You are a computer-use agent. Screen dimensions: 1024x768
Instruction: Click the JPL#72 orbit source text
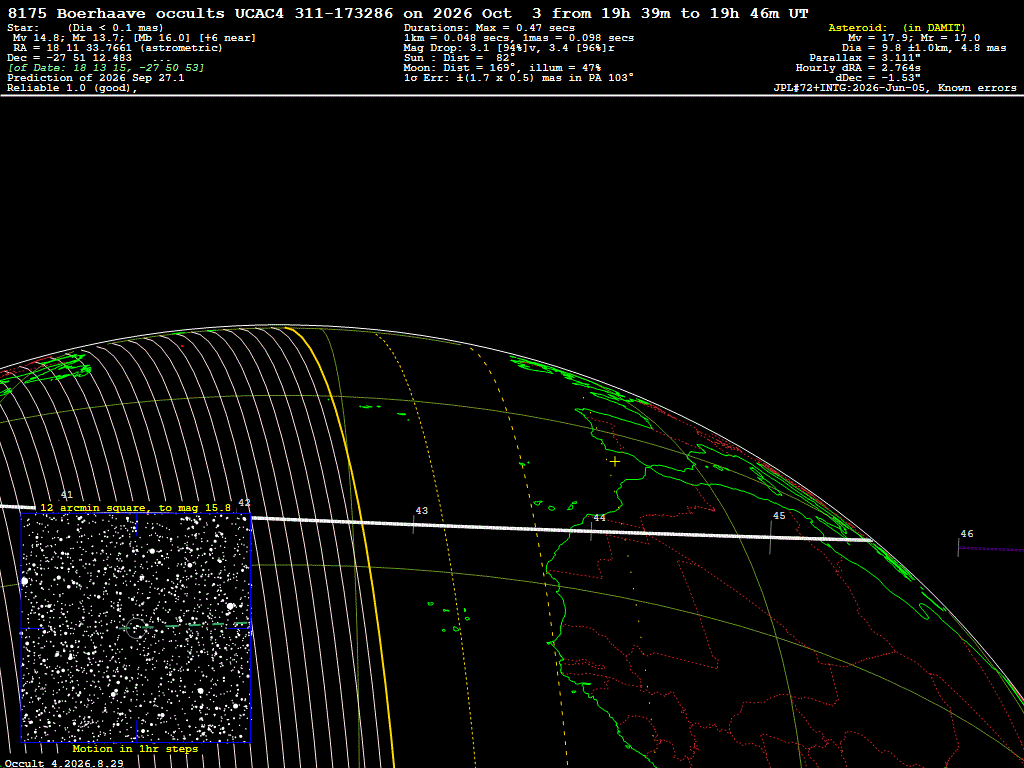[895, 88]
